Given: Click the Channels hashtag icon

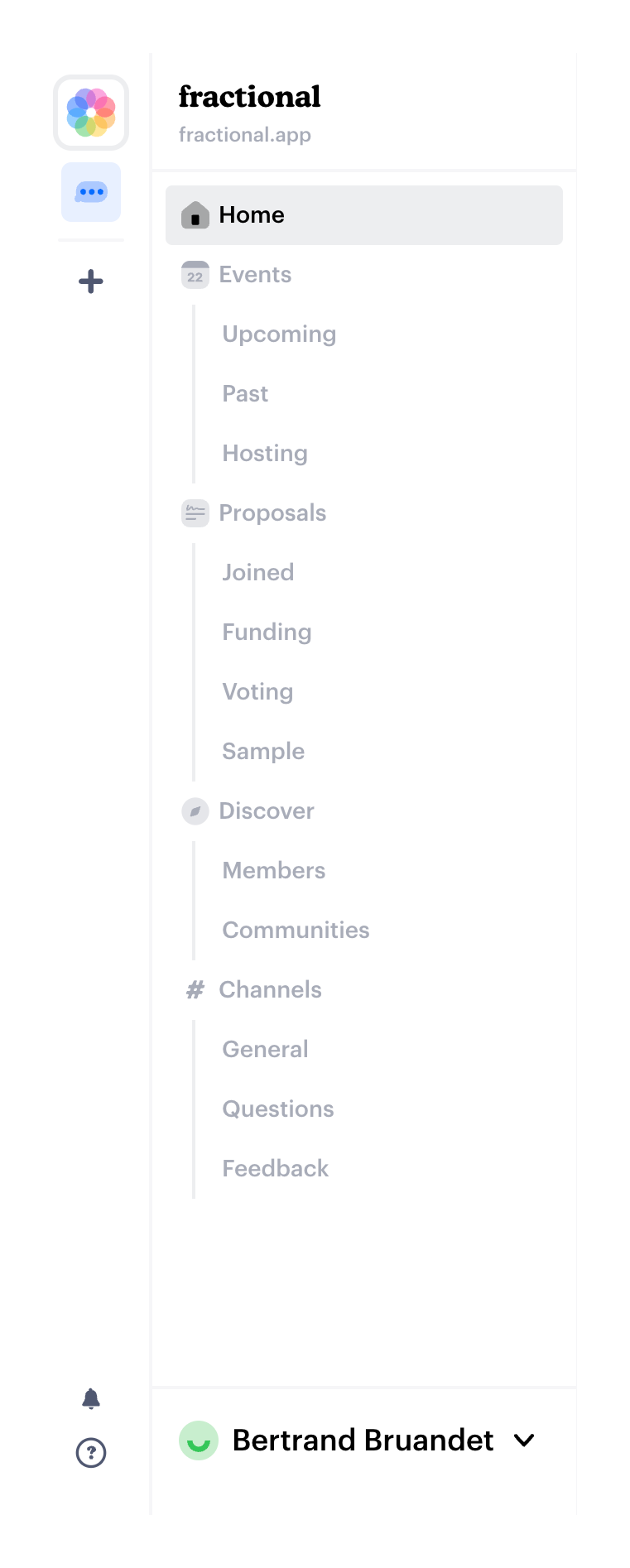Looking at the screenshot, I should [x=194, y=989].
